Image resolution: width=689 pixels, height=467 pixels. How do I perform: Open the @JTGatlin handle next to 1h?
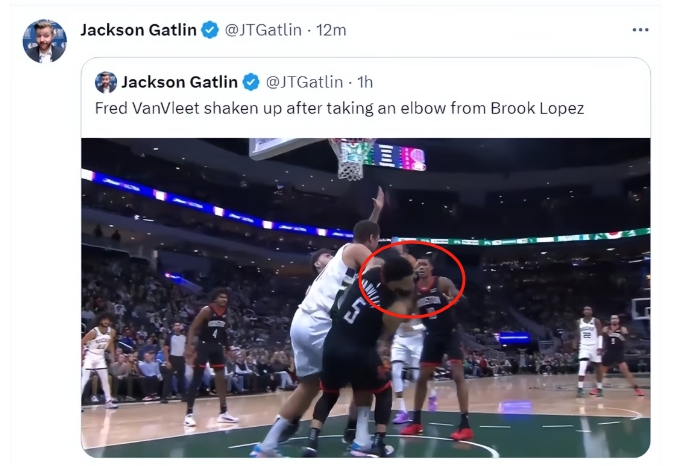[304, 82]
